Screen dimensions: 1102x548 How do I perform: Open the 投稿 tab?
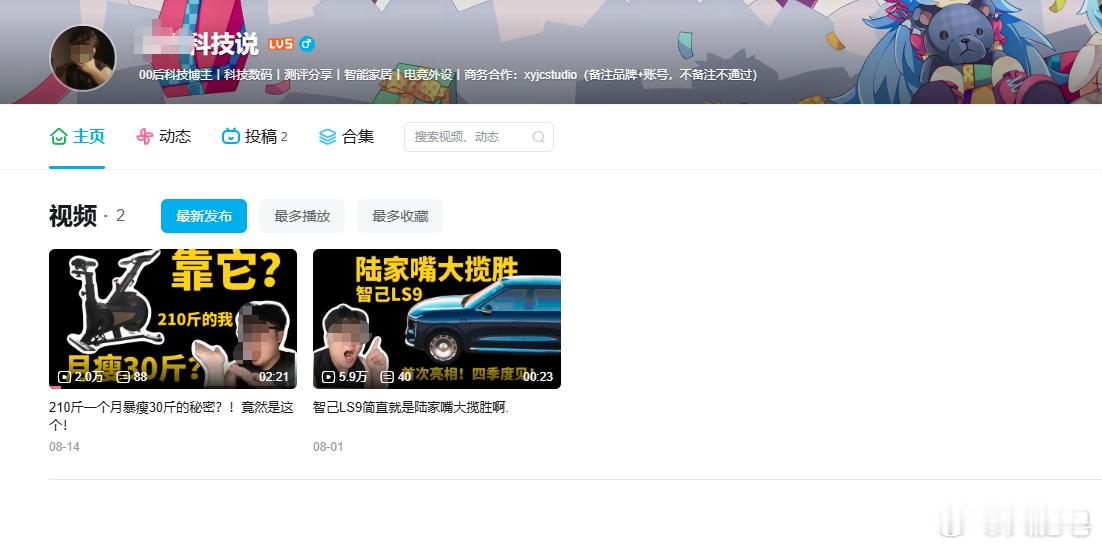(x=254, y=136)
